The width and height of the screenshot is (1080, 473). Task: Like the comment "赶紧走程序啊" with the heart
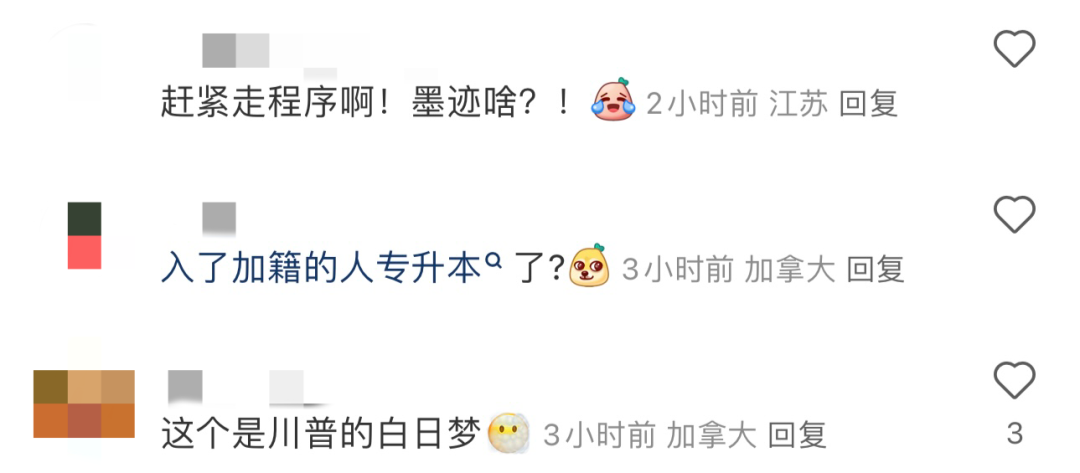pos(1014,49)
